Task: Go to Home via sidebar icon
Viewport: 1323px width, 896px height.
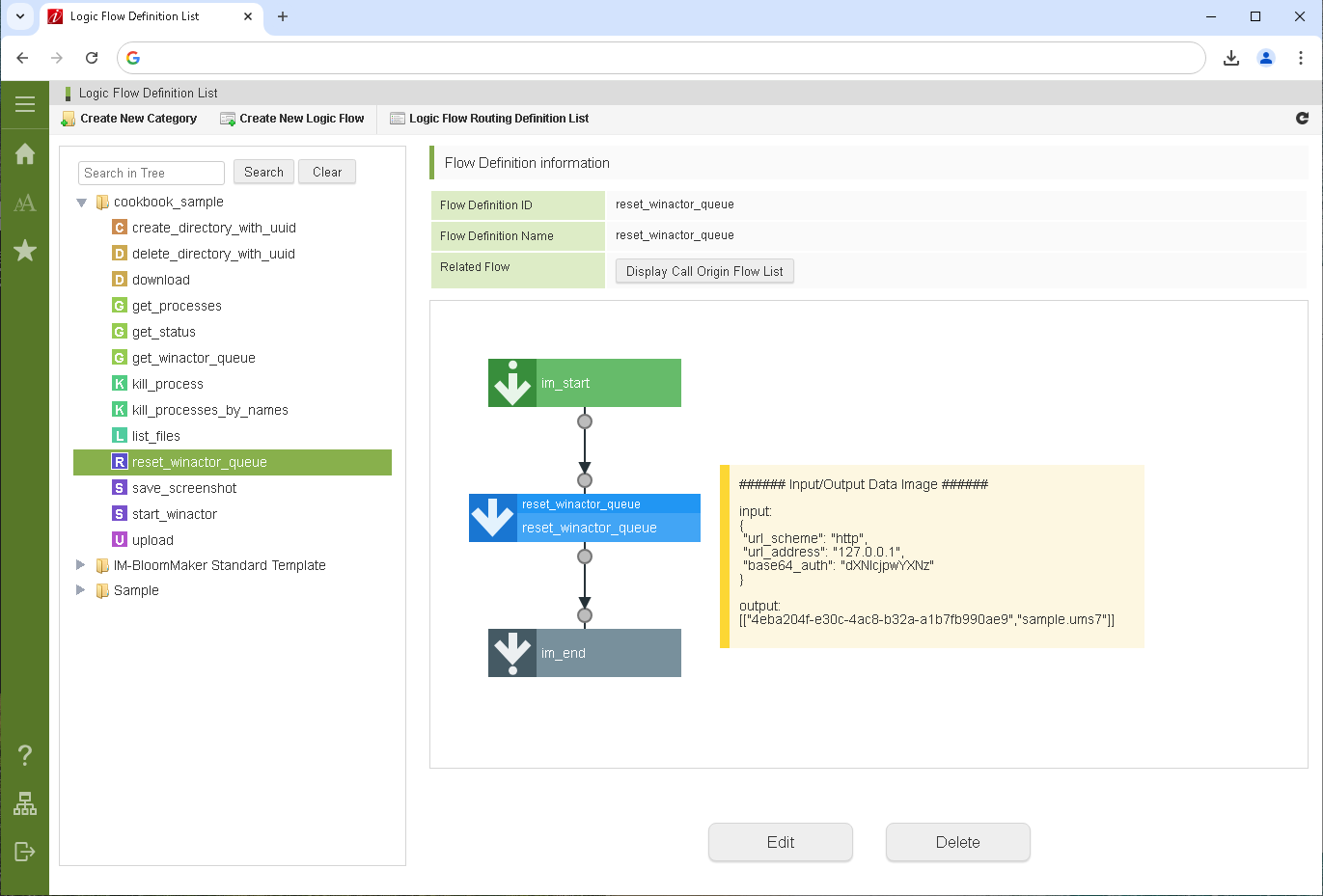Action: tap(25, 153)
